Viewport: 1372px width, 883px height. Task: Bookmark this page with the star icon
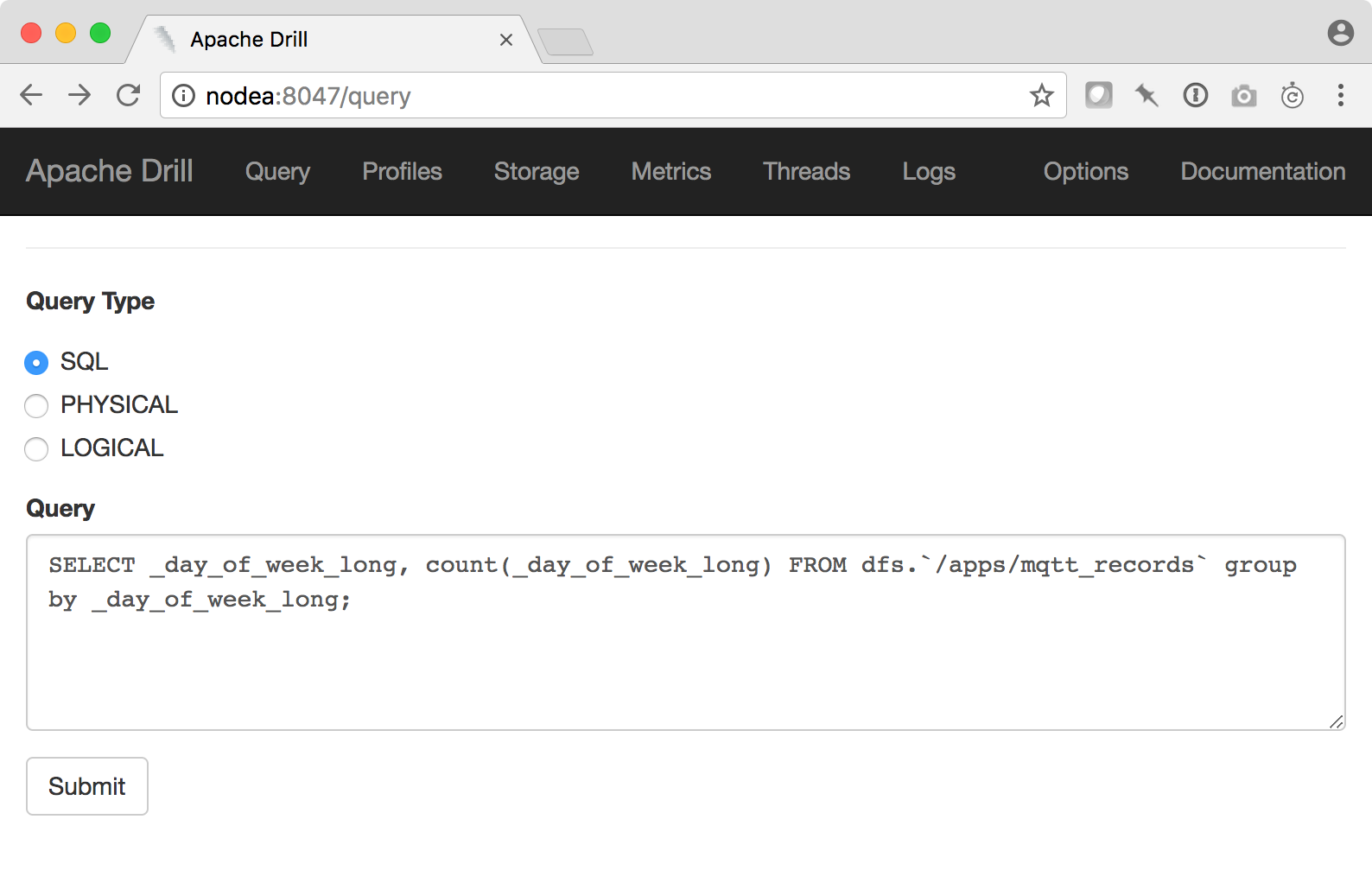coord(1042,95)
